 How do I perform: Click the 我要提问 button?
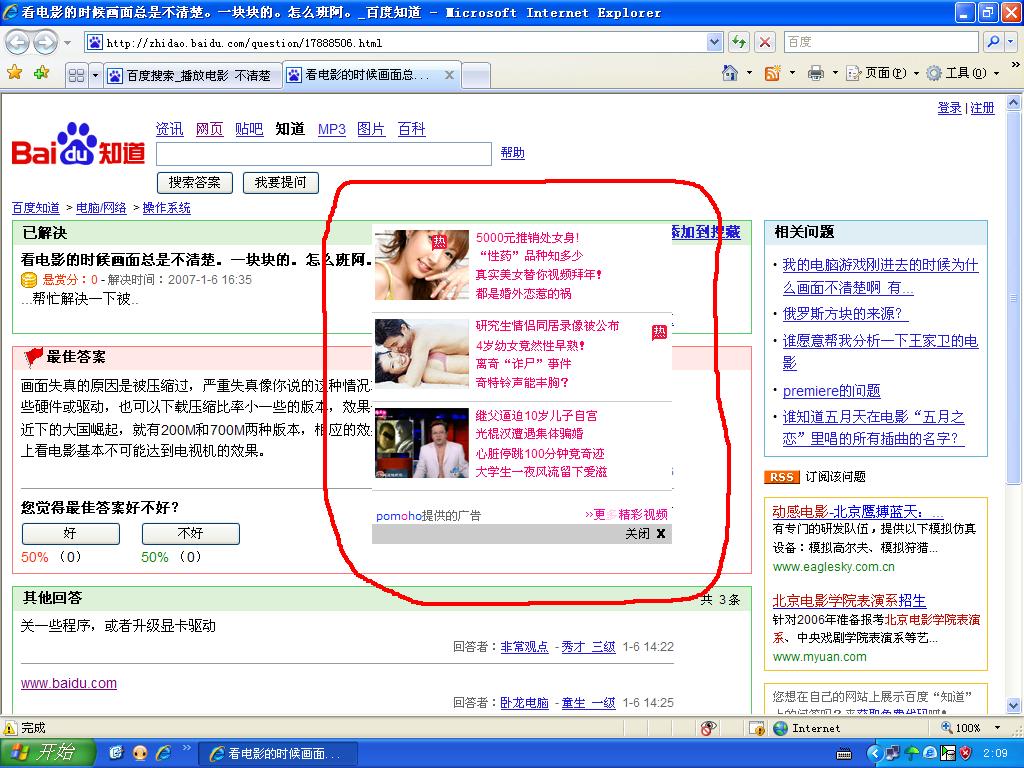[x=280, y=182]
